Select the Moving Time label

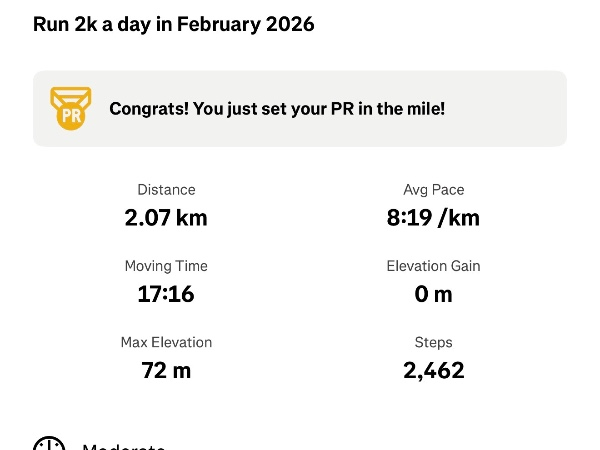pos(166,266)
